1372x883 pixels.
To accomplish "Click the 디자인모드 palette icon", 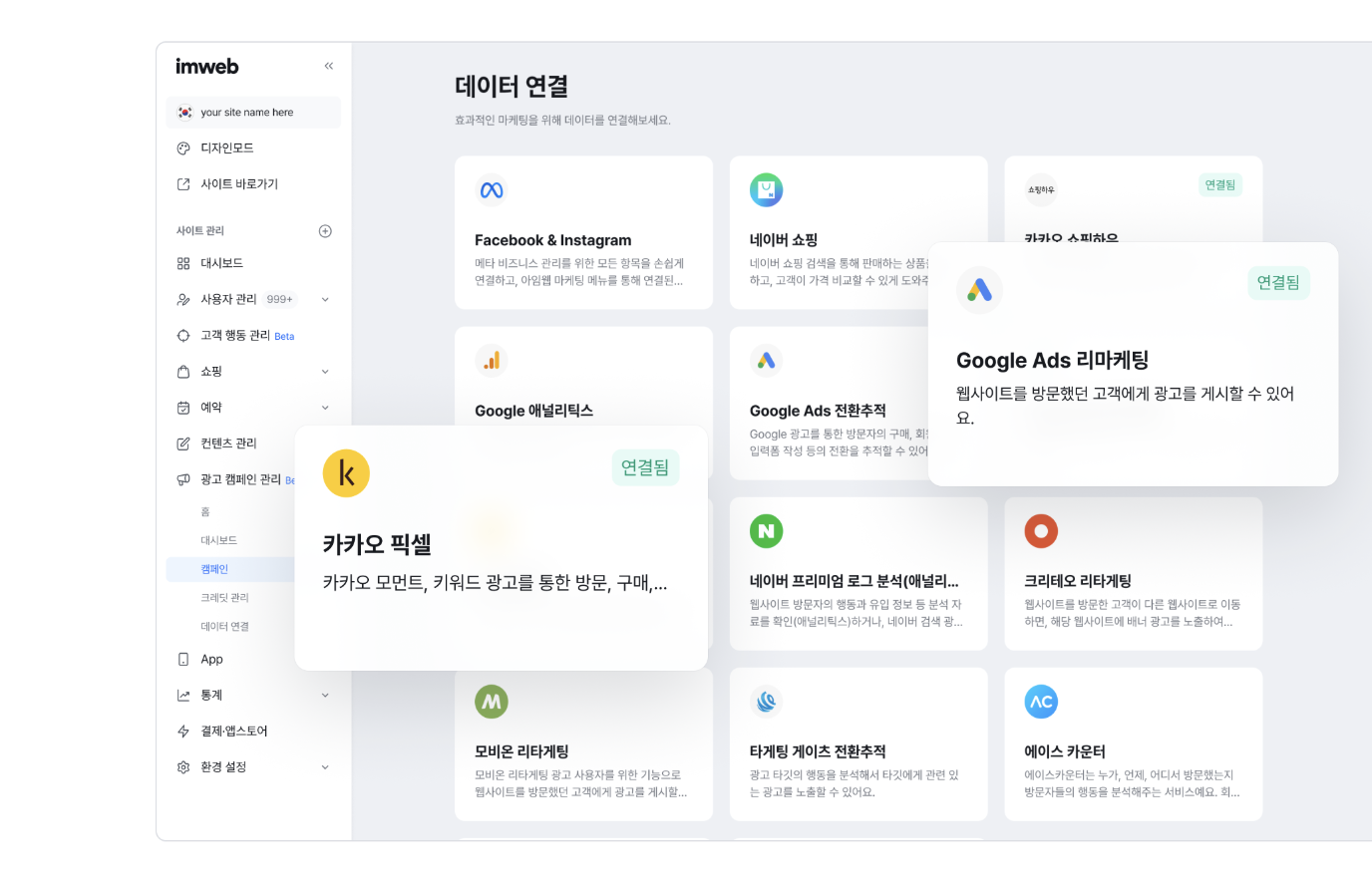I will (x=183, y=148).
